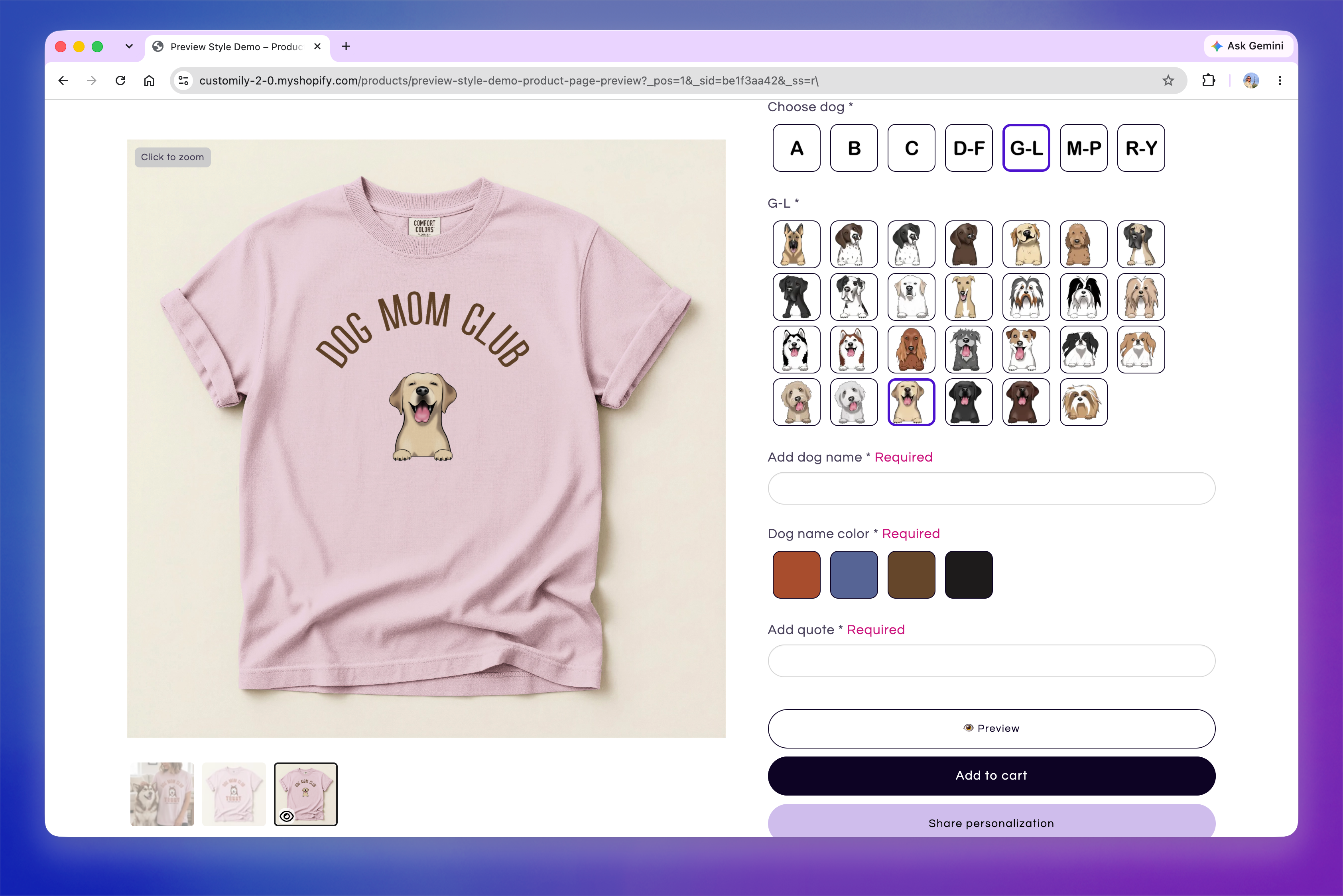Open a new browser tab
The height and width of the screenshot is (896, 1343).
[346, 46]
